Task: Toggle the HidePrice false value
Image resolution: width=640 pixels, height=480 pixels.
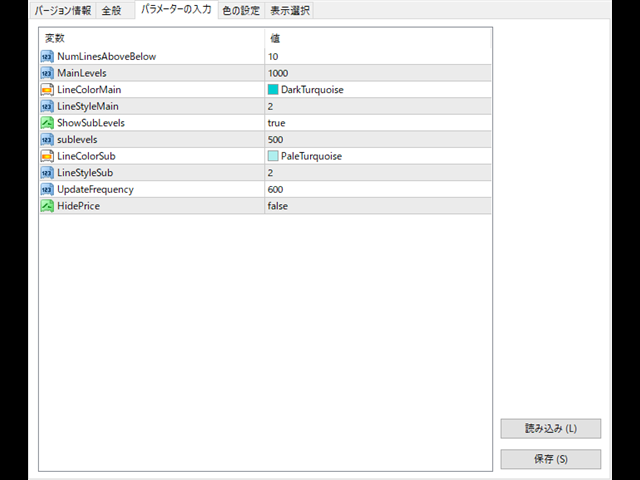Action: pyautogui.click(x=278, y=206)
